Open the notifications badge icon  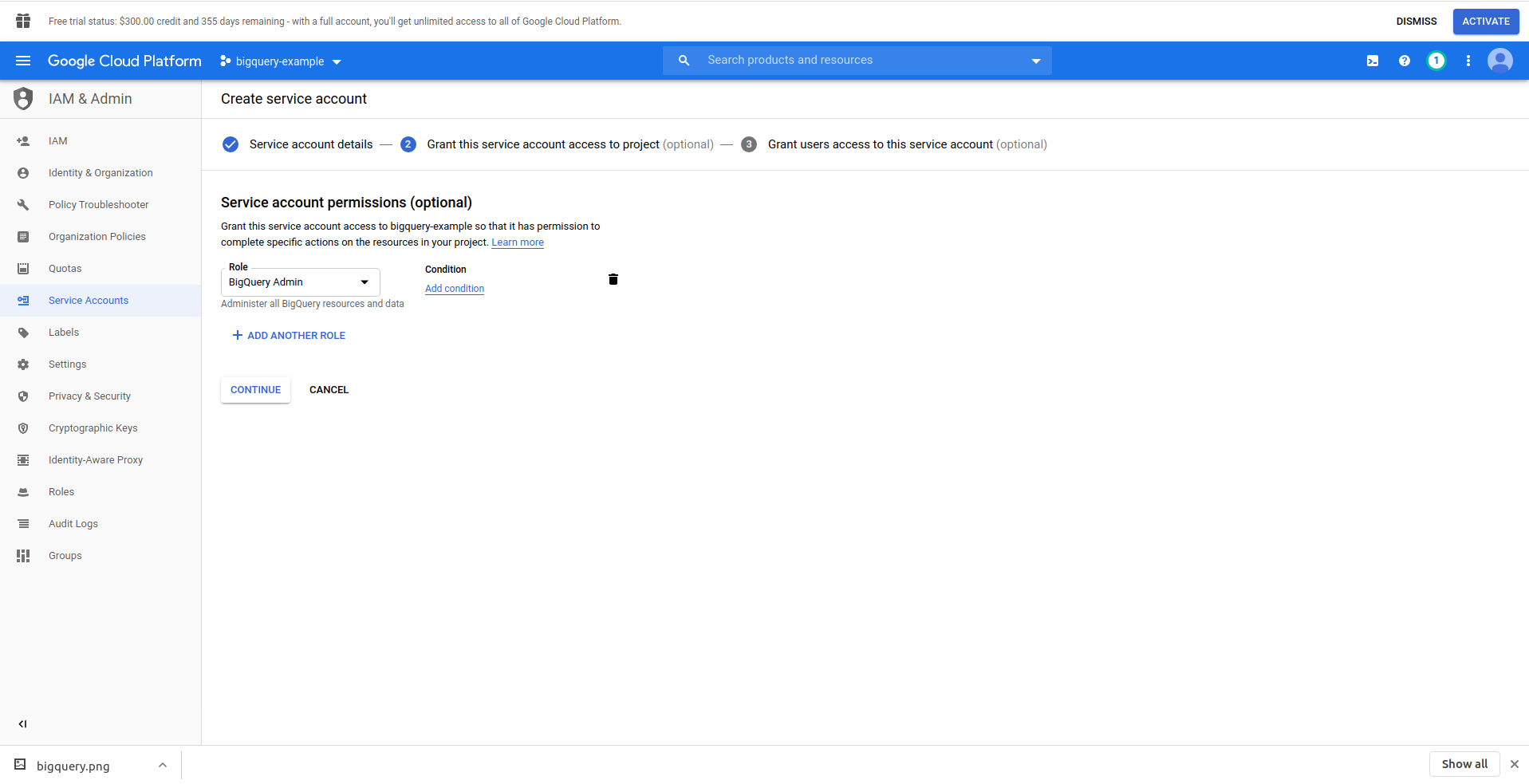1436,61
